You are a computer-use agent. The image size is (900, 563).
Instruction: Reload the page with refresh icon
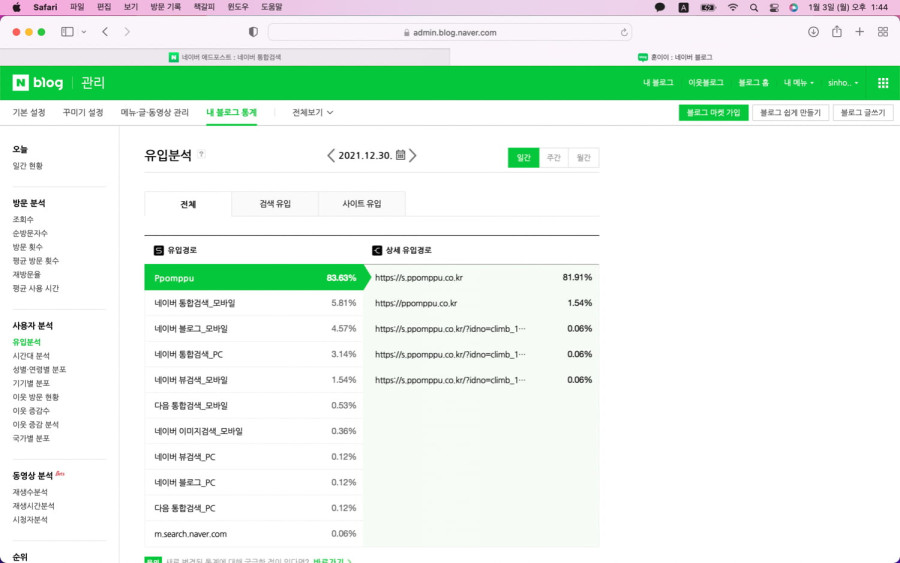click(624, 33)
